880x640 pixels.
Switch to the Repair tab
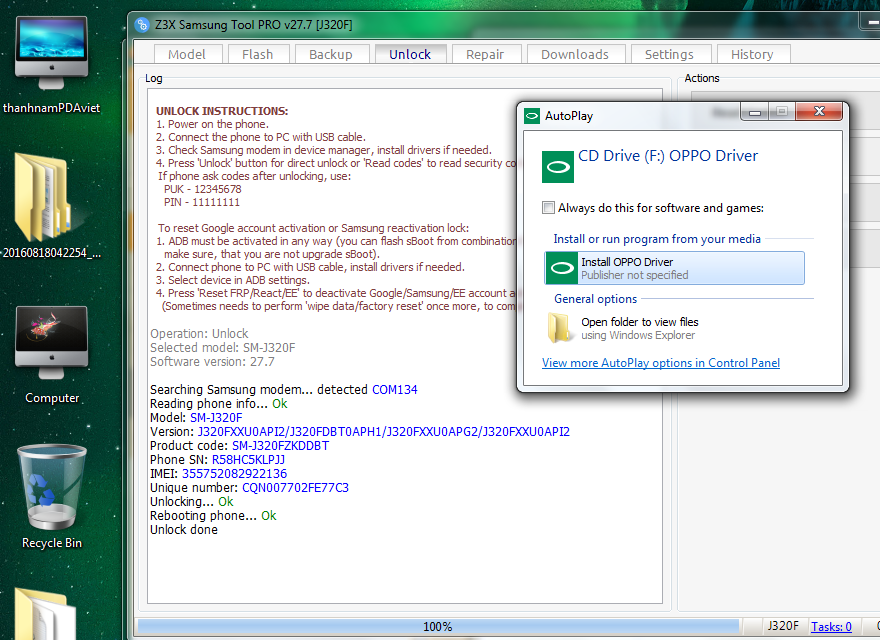(x=485, y=54)
